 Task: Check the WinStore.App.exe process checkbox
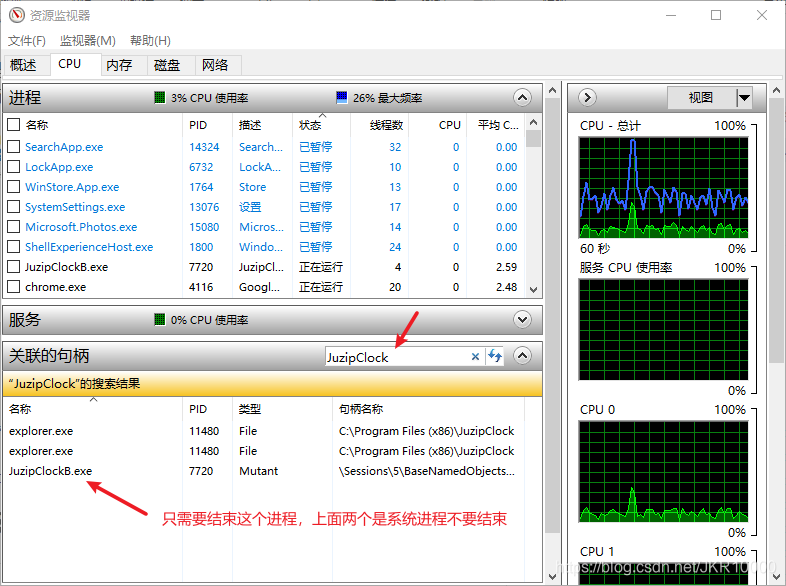14,186
